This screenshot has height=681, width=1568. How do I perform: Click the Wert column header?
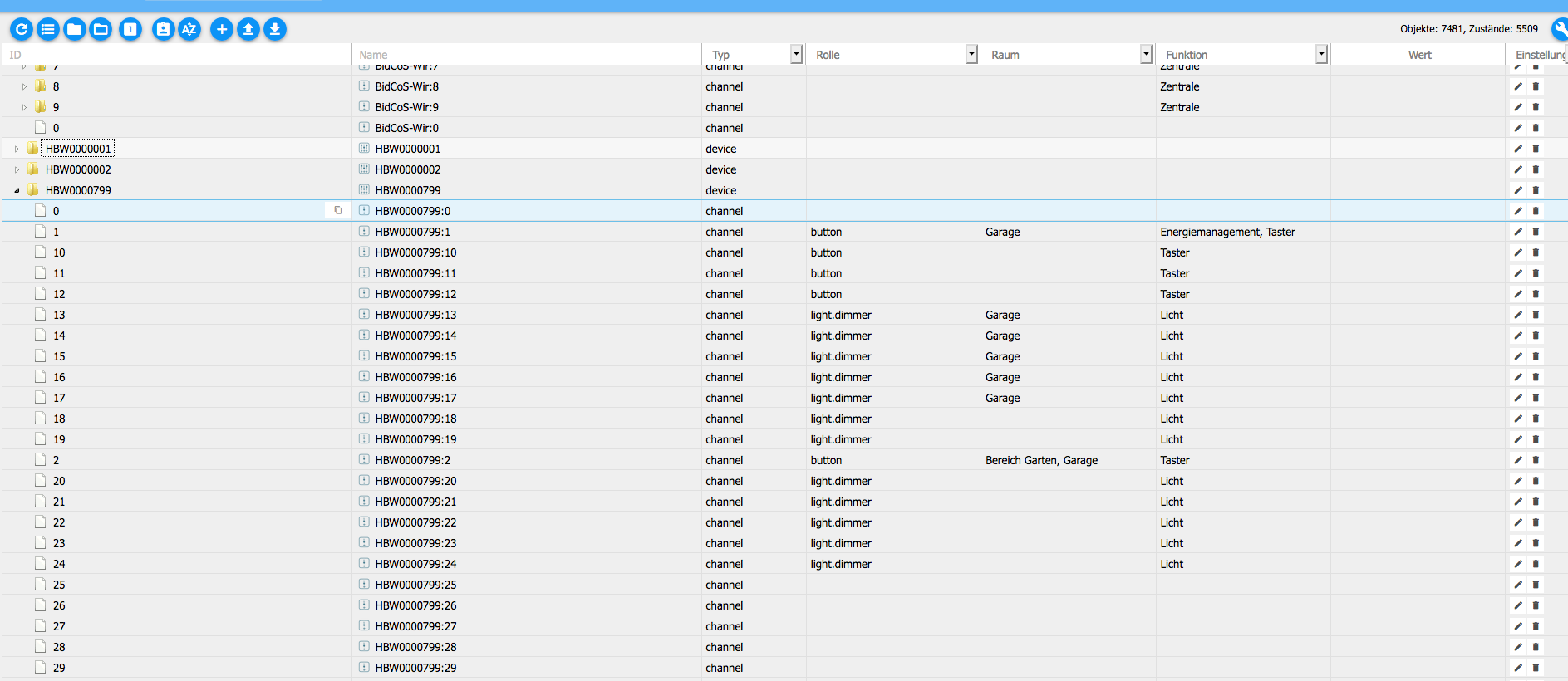(x=1419, y=55)
